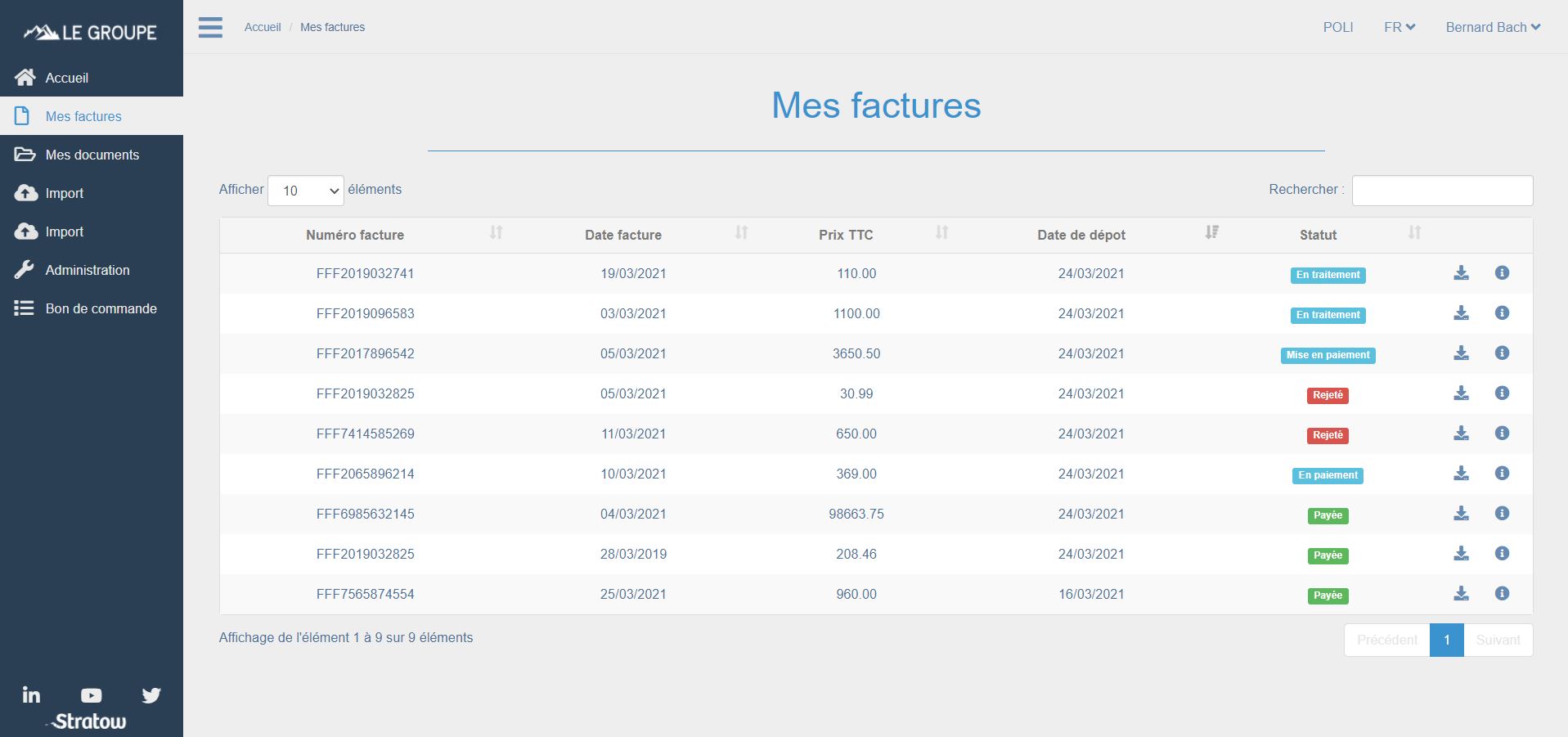The image size is (1568, 737).
Task: Click the 11/03/2021 invoice date cell
Action: click(x=633, y=434)
